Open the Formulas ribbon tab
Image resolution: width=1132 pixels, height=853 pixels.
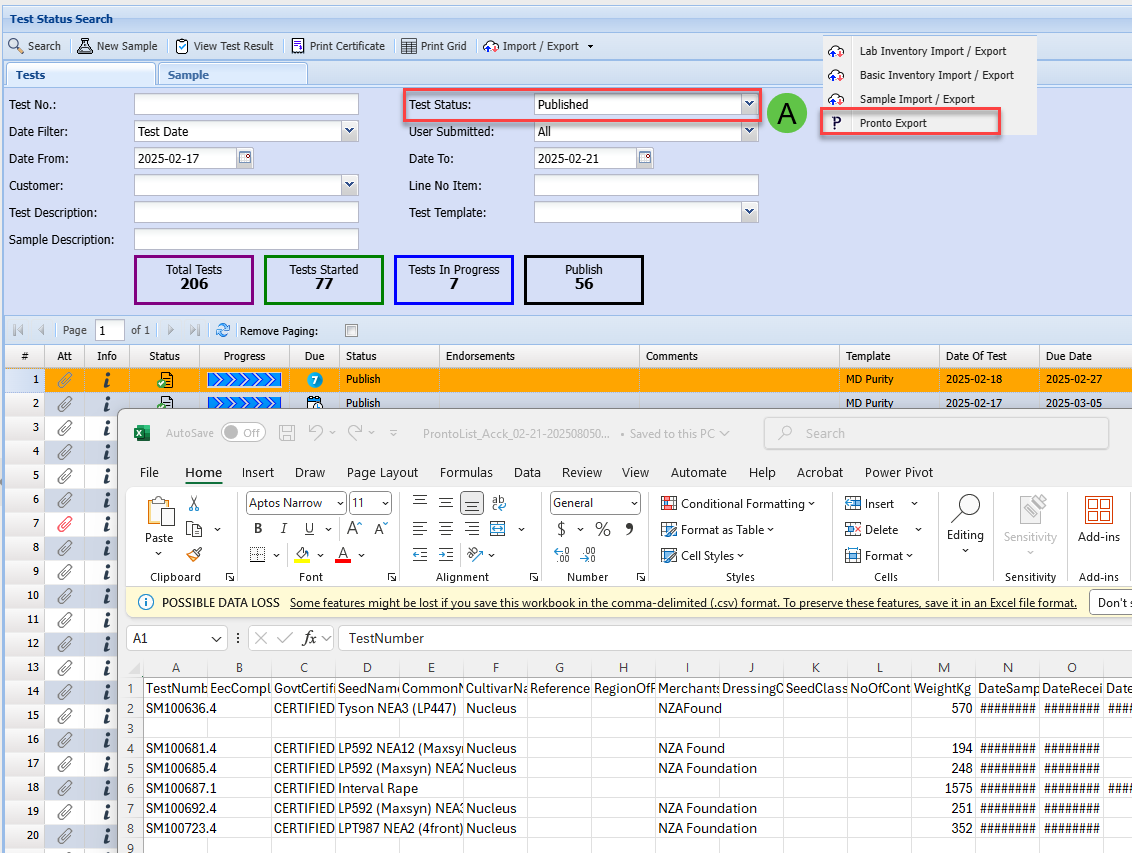pos(466,472)
